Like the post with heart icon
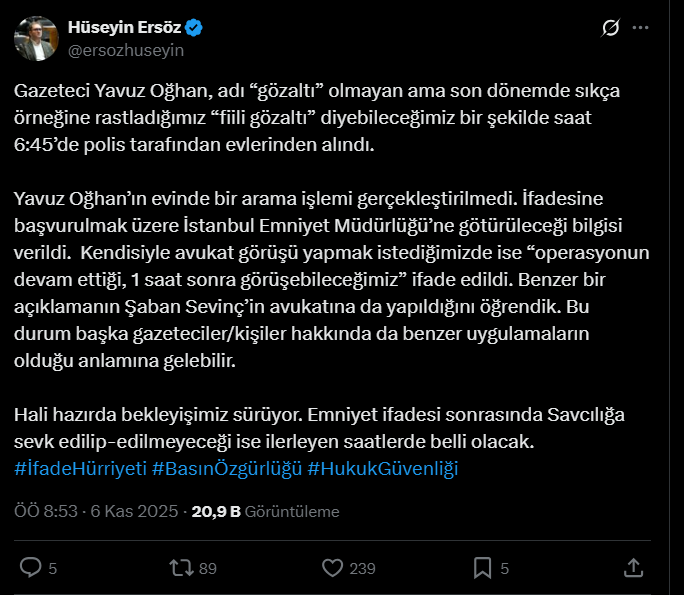 [333, 567]
